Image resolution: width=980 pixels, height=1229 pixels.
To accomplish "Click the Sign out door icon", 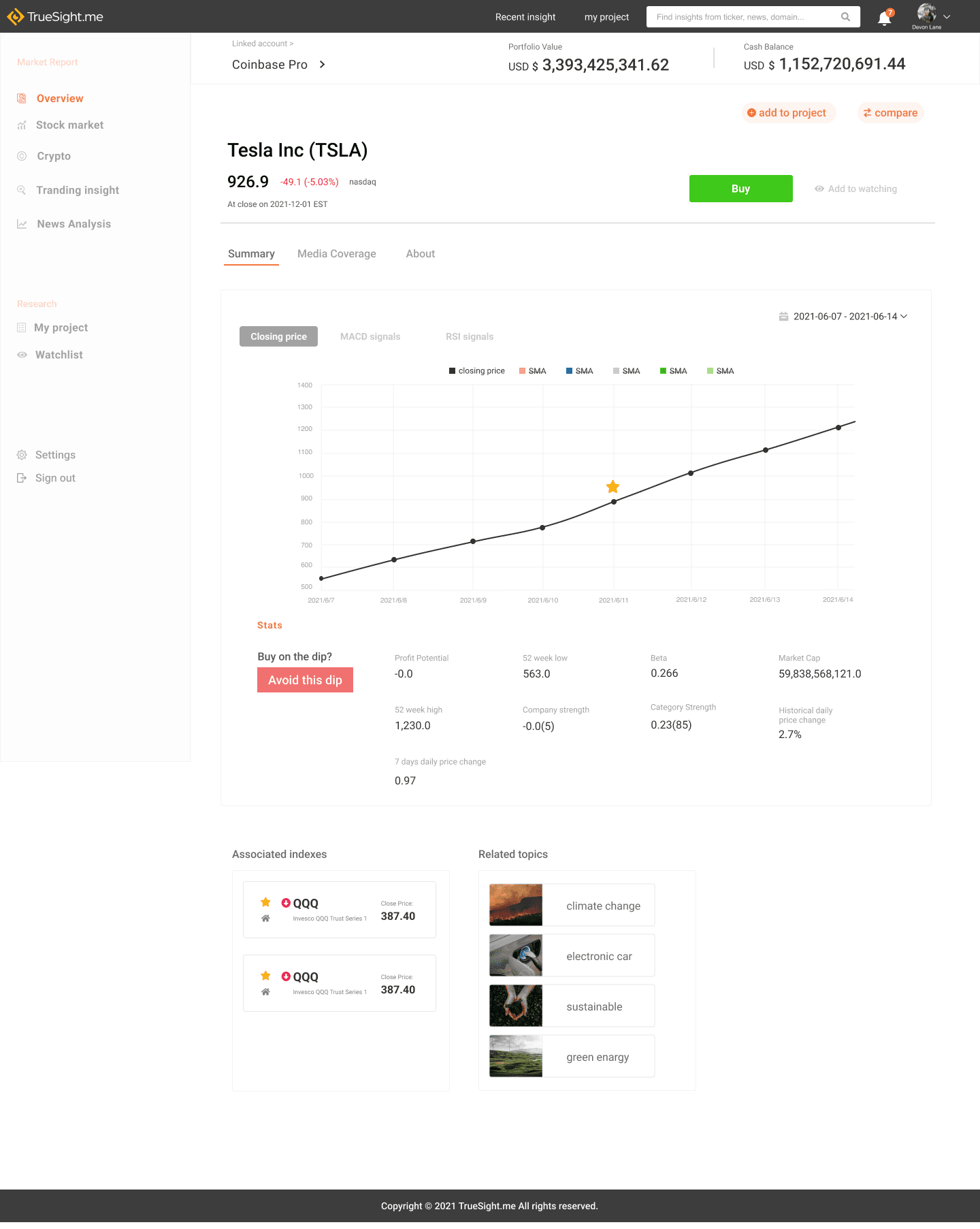I will click(22, 478).
